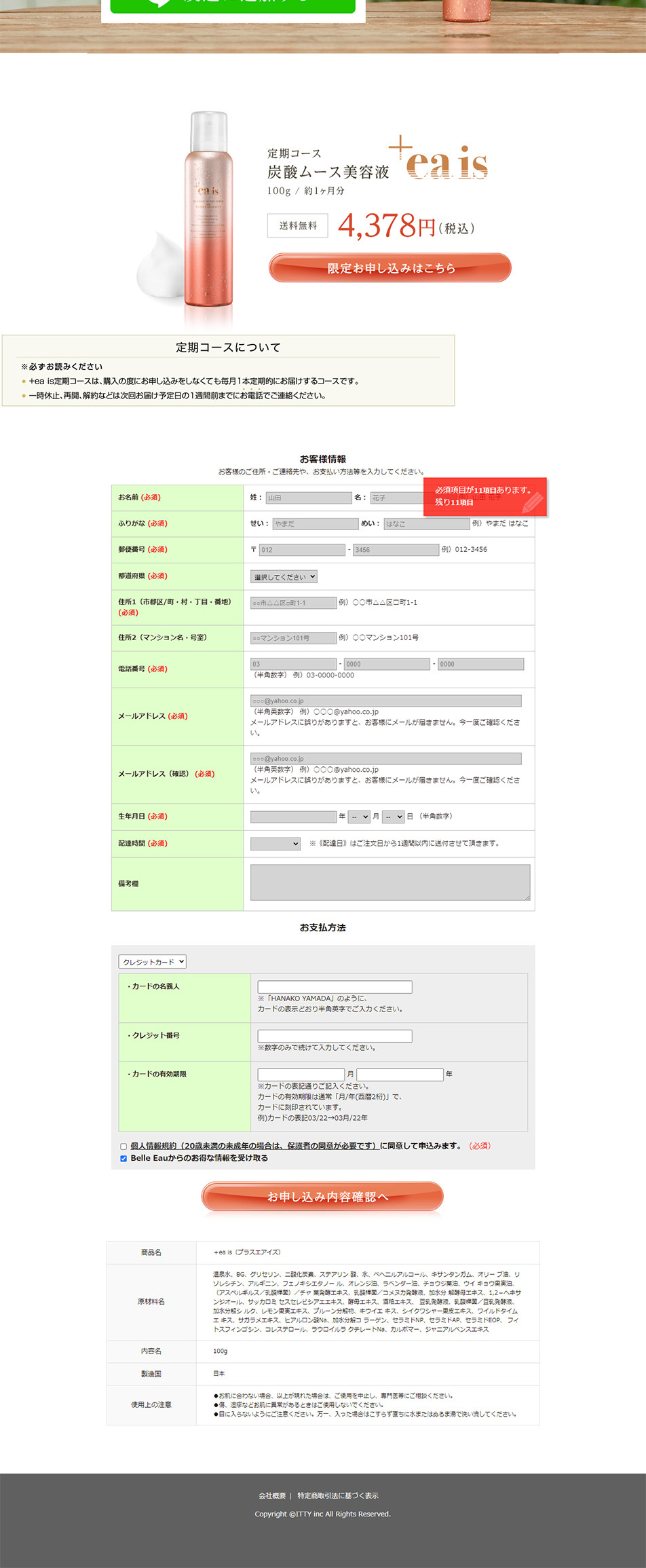The image size is (646, 1568).
Task: Focus the メールアドレス email field
Action: pyautogui.click(x=386, y=701)
